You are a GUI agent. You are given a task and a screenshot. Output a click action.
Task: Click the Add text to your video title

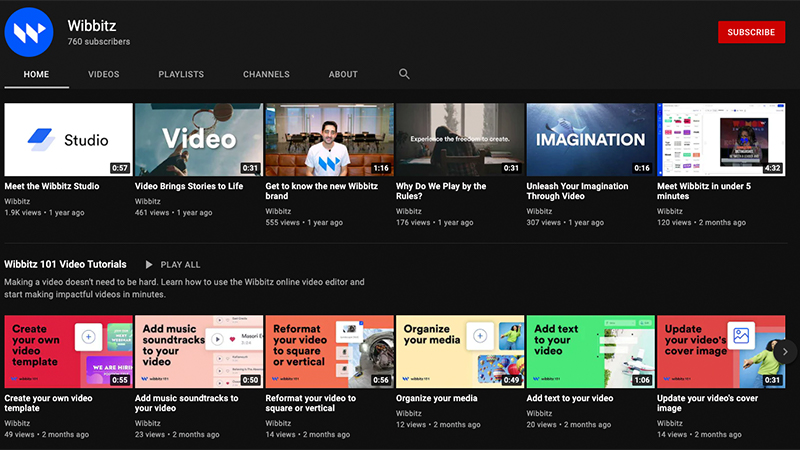point(570,398)
